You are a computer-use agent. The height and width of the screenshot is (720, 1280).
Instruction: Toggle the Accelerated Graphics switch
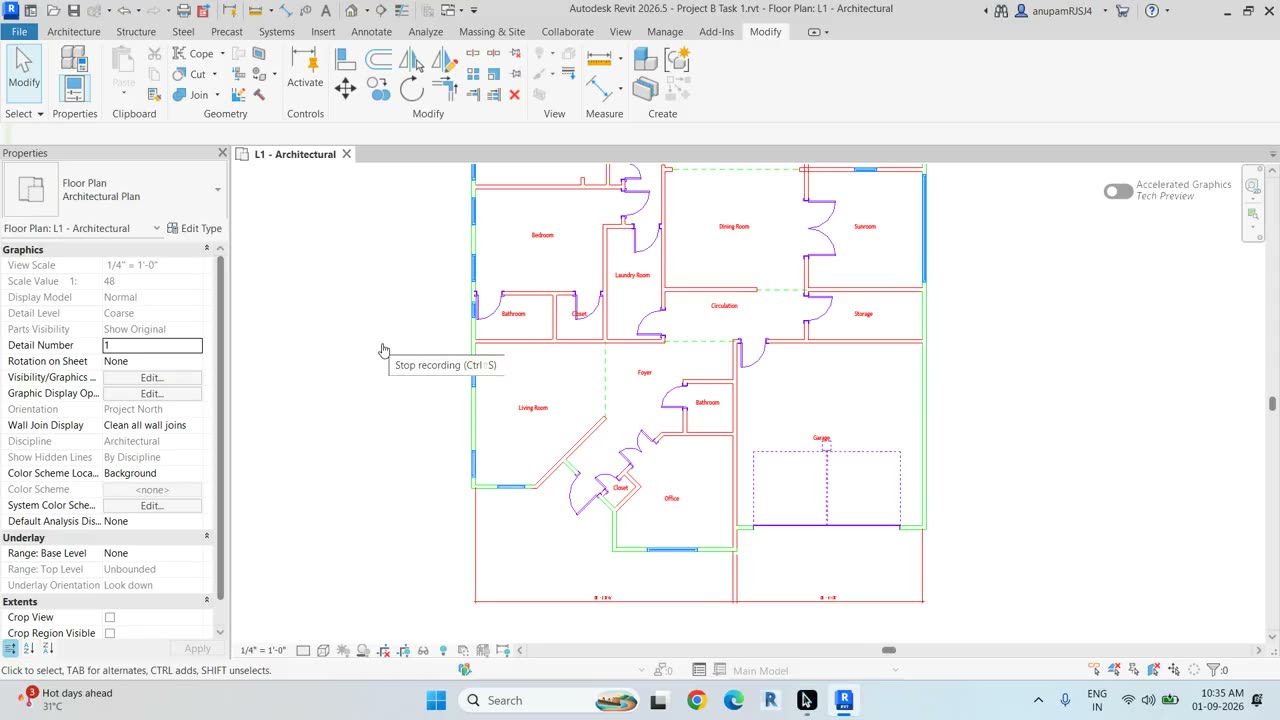click(1118, 191)
